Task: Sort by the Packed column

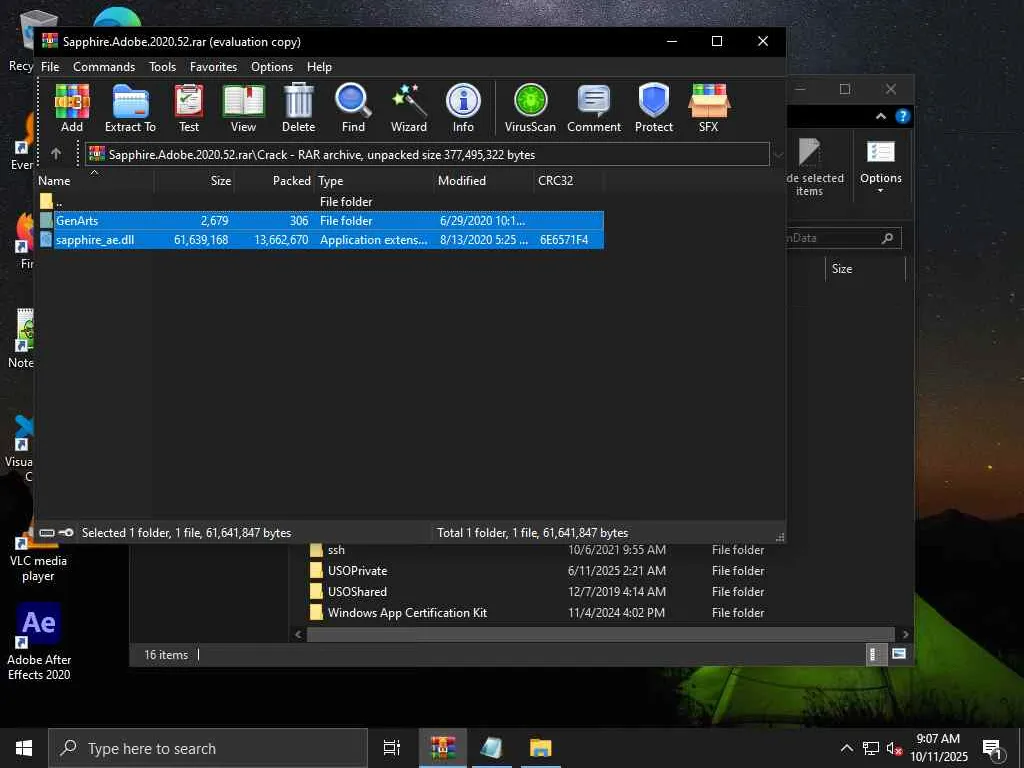Action: point(274,181)
